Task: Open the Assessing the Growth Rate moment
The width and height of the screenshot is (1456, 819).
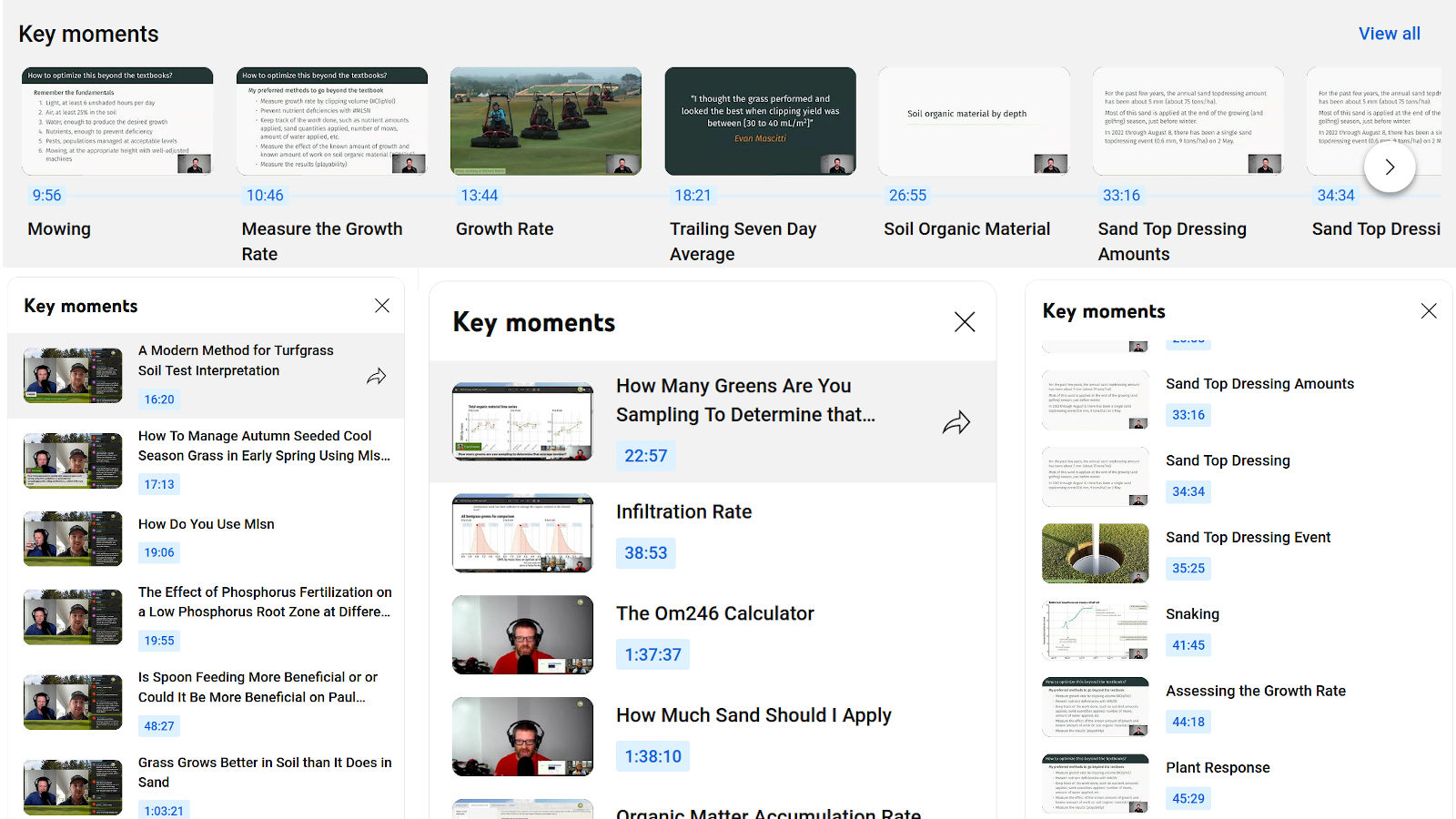Action: pos(1256,691)
